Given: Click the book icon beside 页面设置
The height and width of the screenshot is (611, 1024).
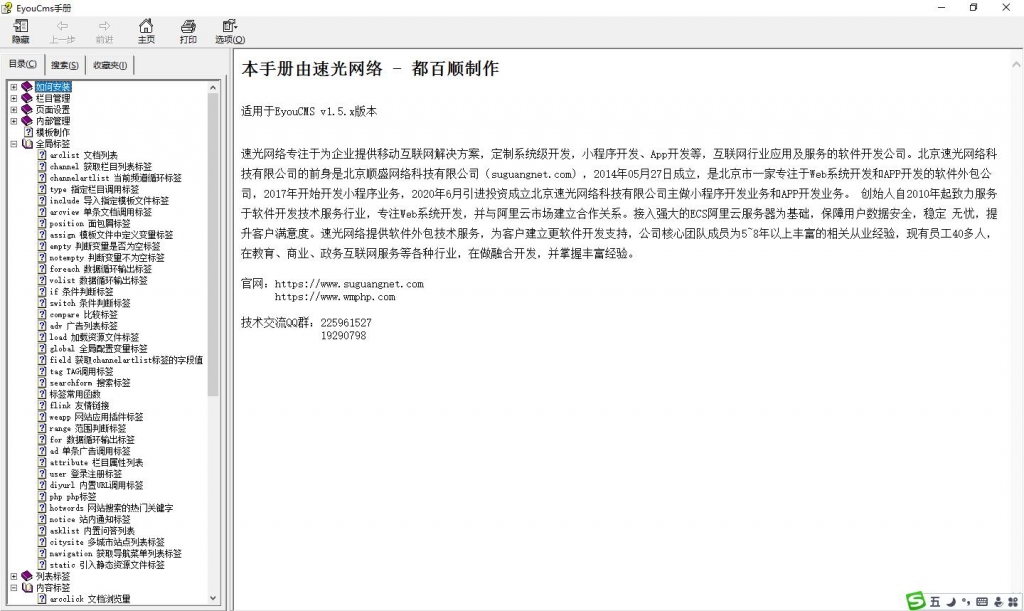Looking at the screenshot, I should click(27, 110).
